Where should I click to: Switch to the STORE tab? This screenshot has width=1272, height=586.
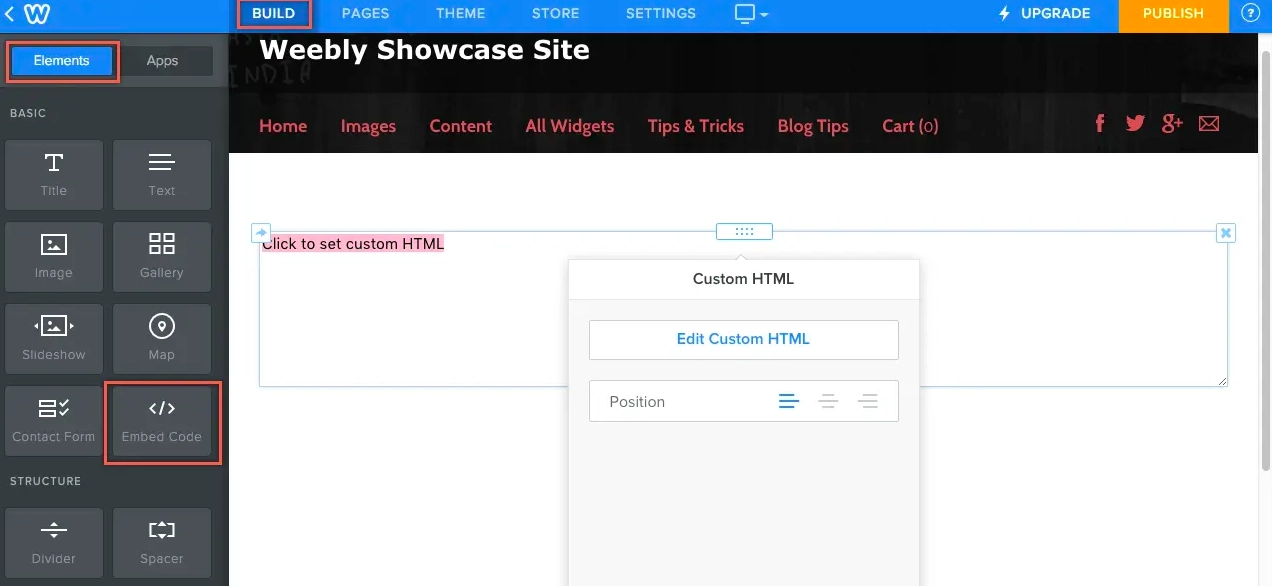556,14
